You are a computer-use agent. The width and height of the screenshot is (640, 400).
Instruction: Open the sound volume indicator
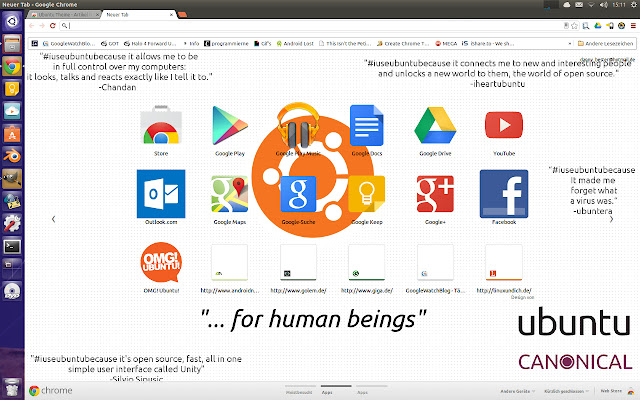(x=604, y=5)
